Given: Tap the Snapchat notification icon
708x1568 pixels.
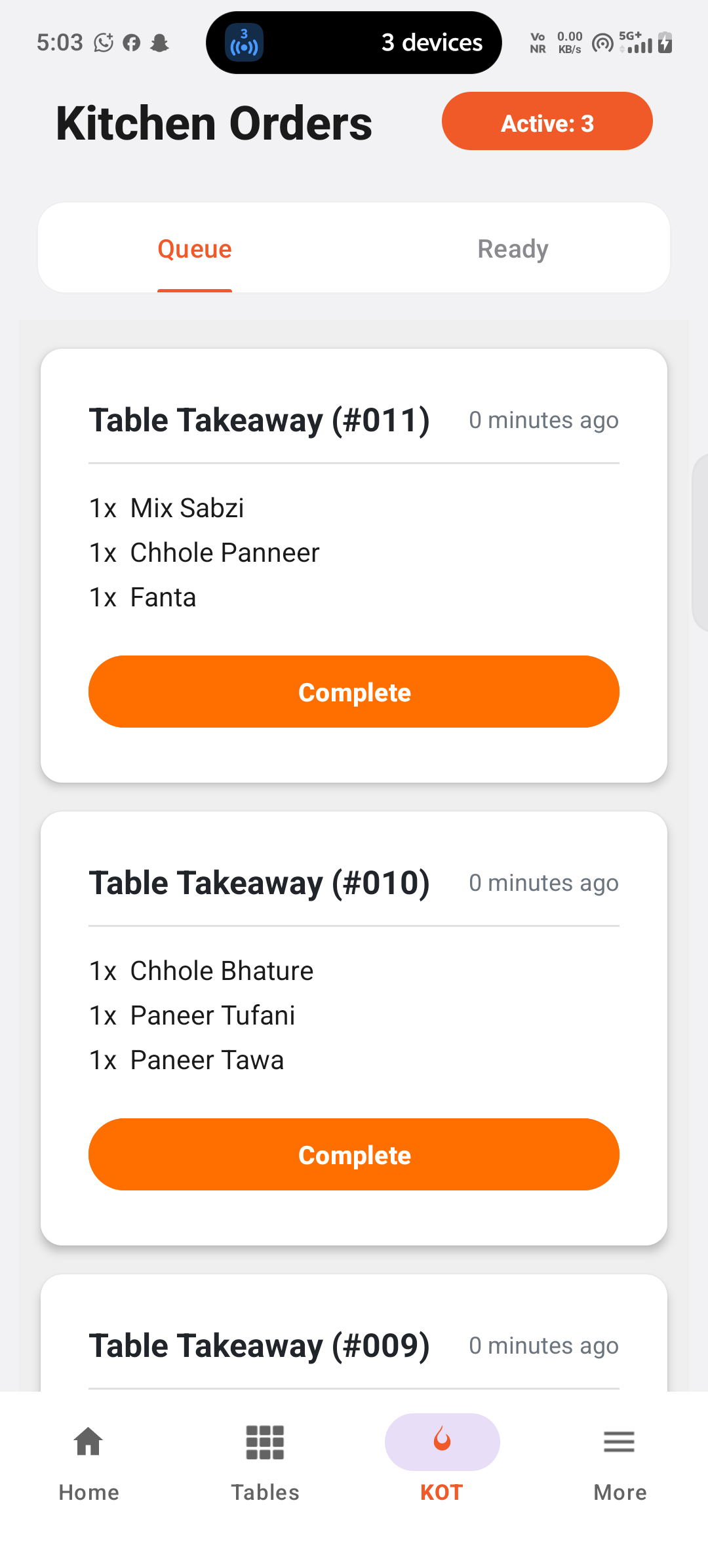Looking at the screenshot, I should (159, 43).
